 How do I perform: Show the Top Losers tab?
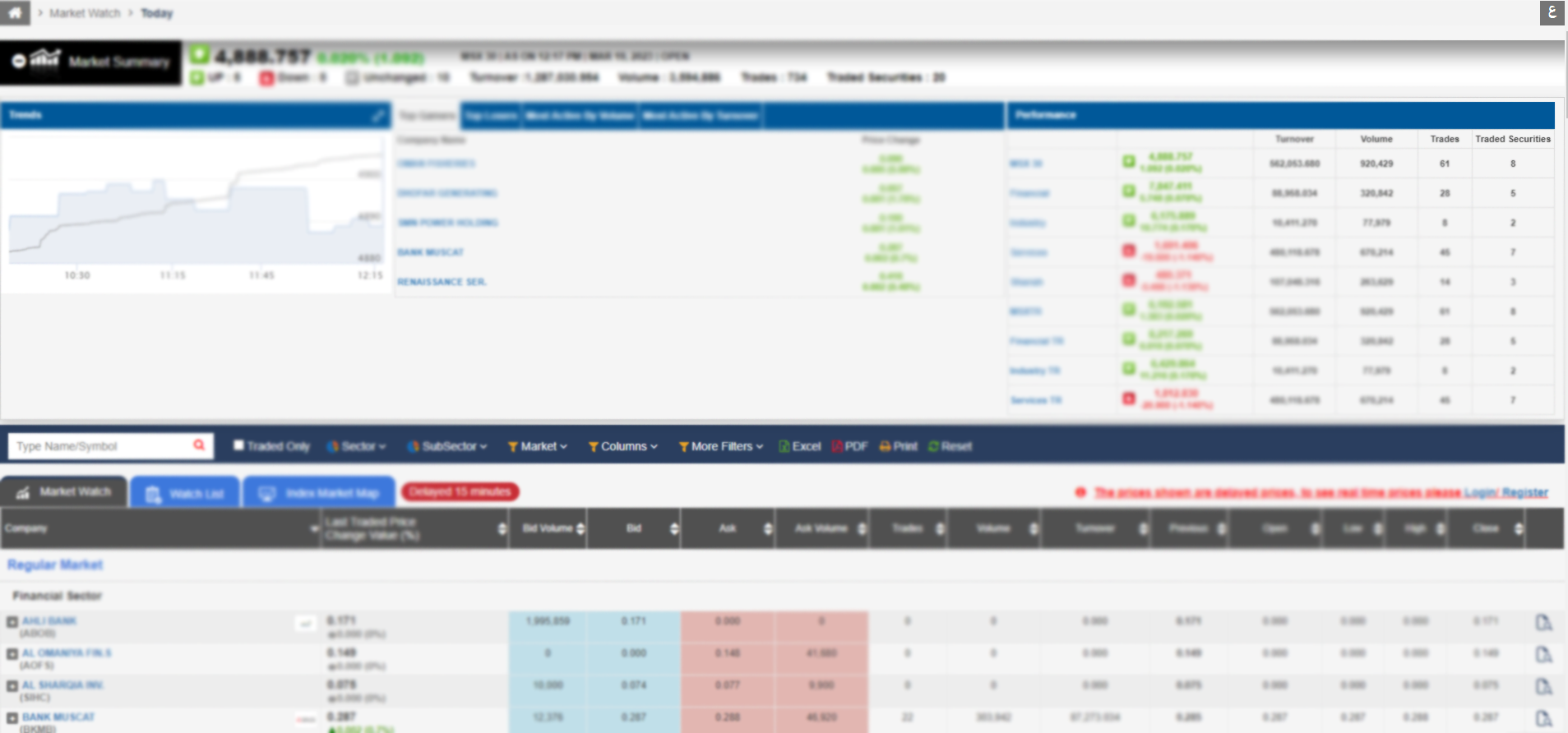(491, 116)
